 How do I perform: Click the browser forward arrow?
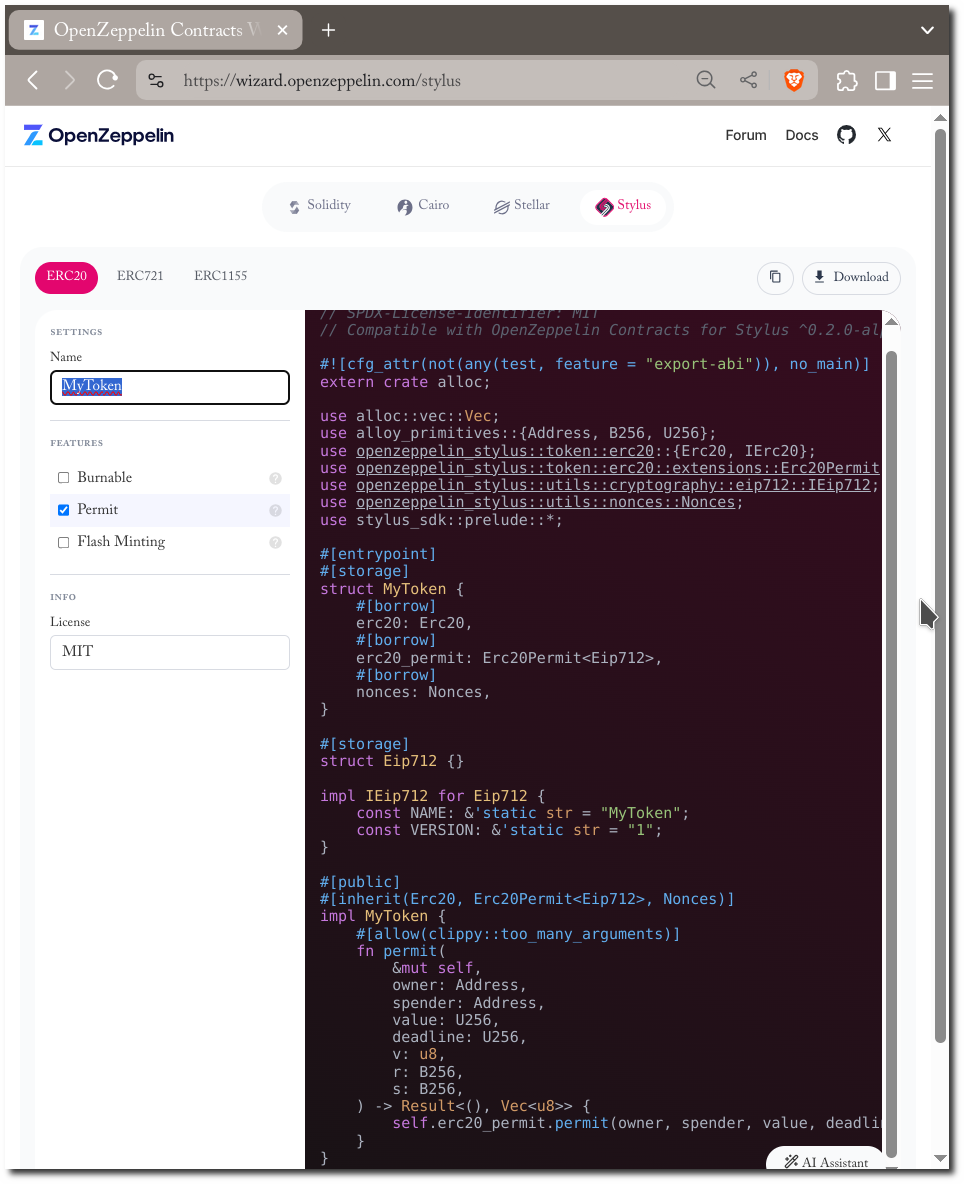click(69, 80)
